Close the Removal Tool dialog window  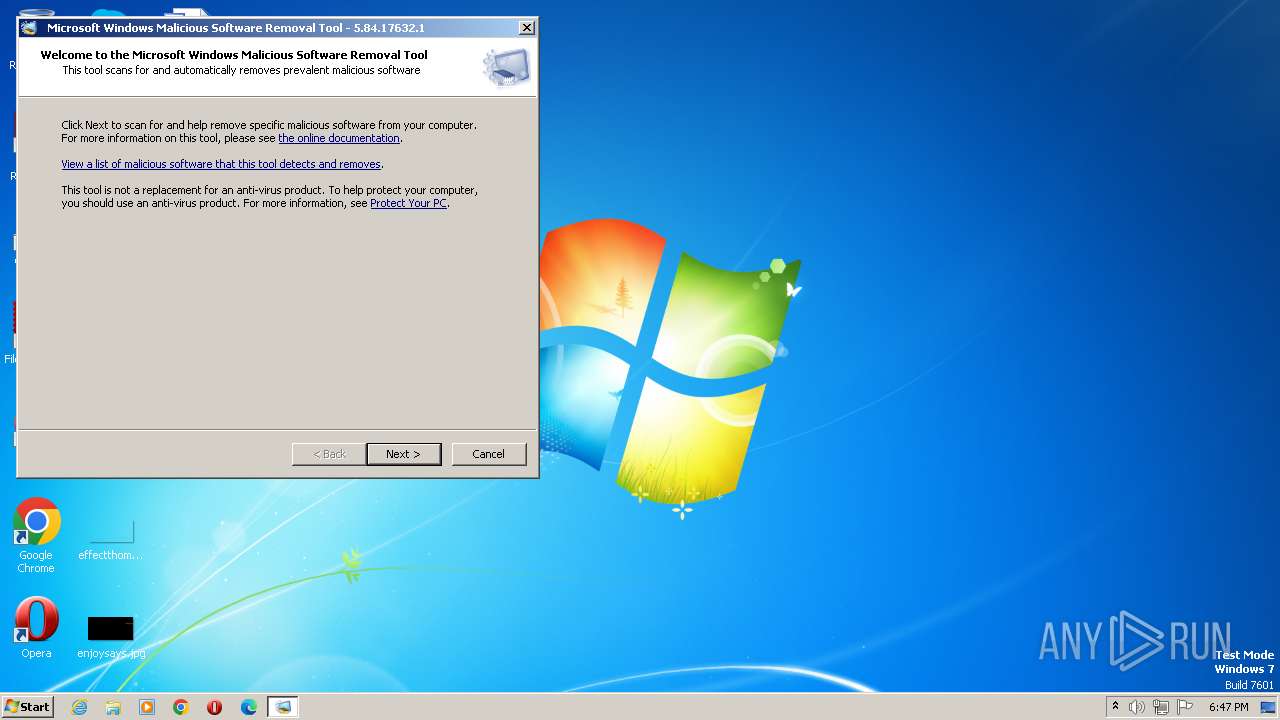(527, 28)
